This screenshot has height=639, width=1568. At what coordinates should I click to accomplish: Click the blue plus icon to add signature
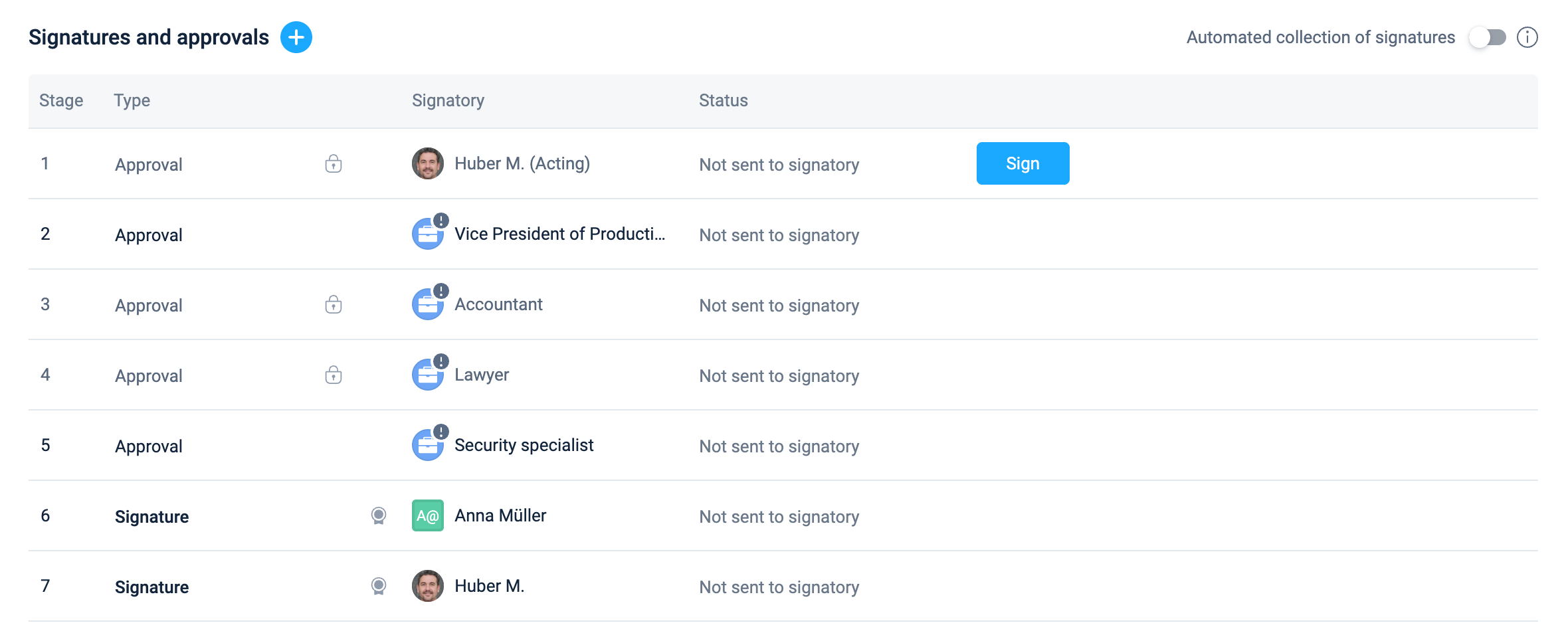296,37
